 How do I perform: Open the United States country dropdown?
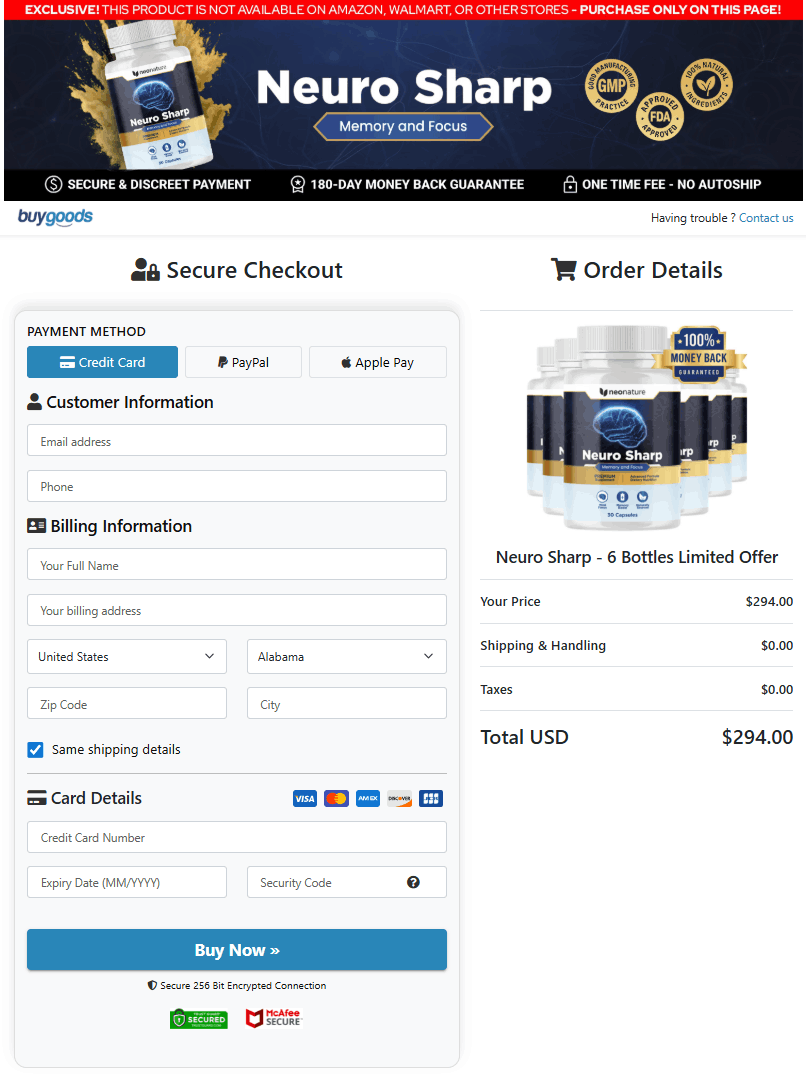pyautogui.click(x=127, y=656)
